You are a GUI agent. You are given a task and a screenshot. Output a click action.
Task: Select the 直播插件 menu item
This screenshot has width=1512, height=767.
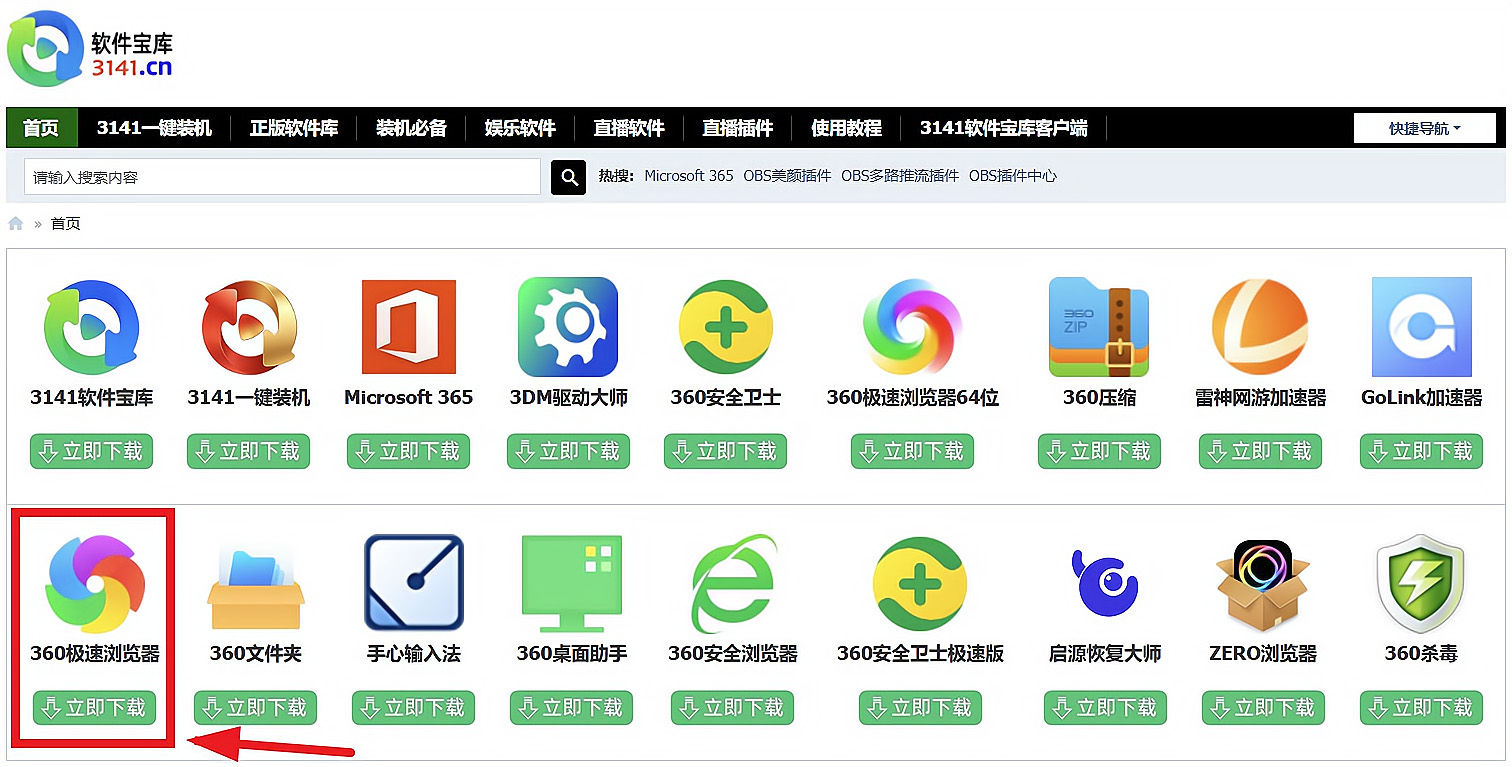click(x=738, y=128)
